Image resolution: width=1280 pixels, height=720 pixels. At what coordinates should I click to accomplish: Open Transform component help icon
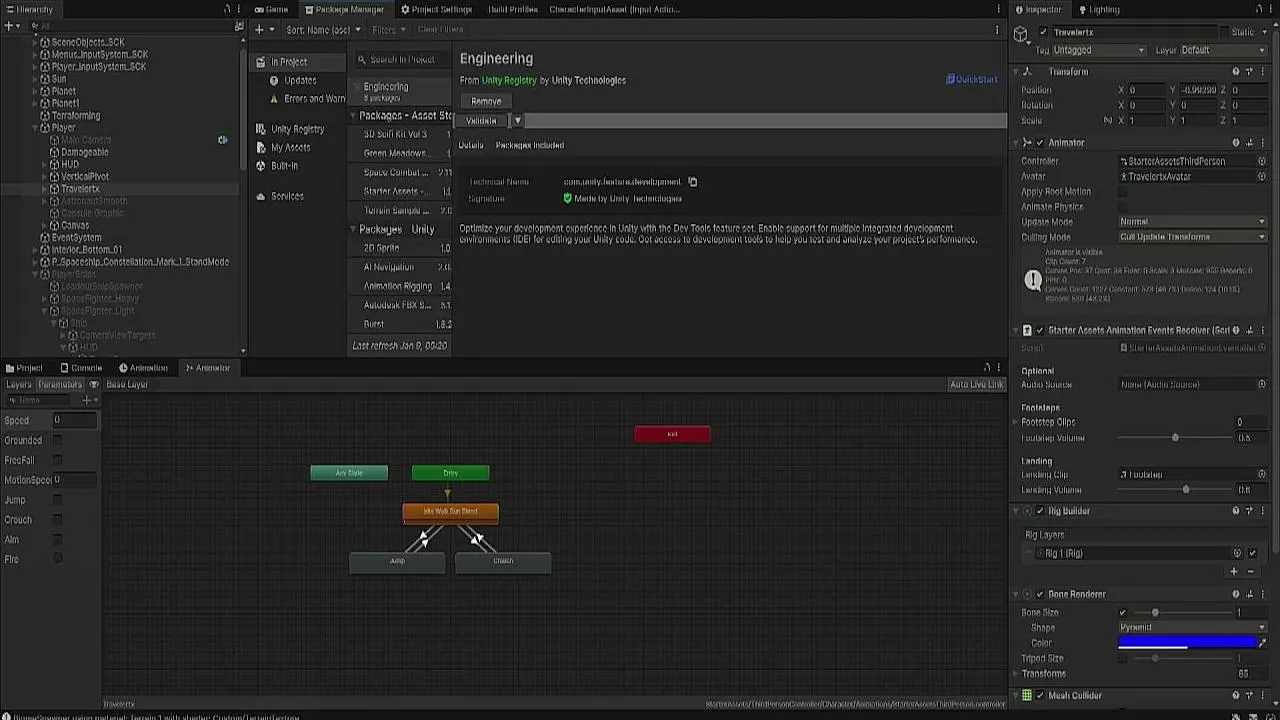coord(1236,72)
